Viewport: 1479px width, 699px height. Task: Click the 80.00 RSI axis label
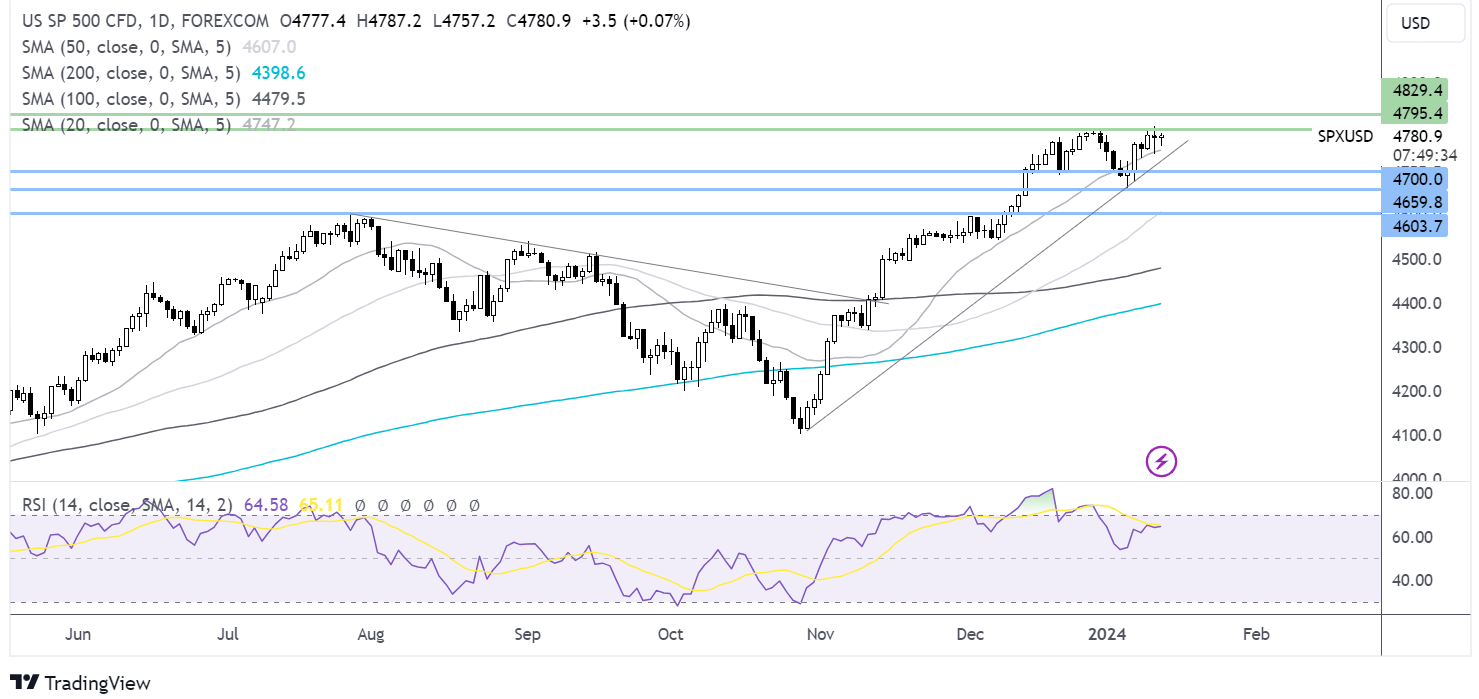point(1412,494)
